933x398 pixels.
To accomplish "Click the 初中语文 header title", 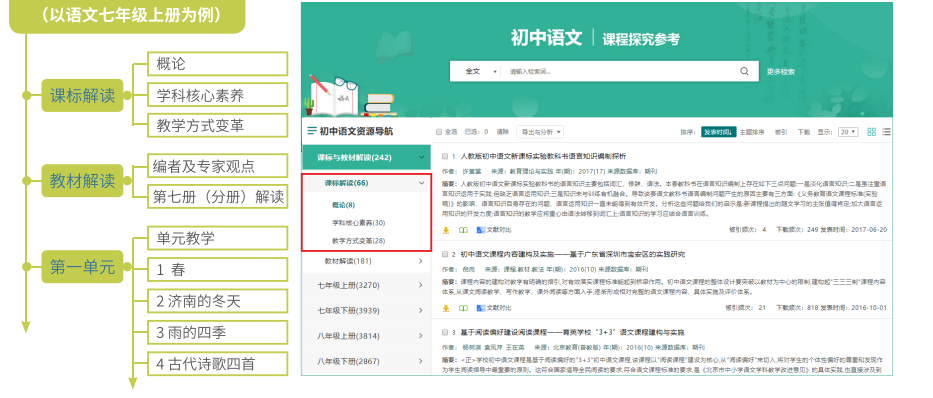I will [x=546, y=38].
